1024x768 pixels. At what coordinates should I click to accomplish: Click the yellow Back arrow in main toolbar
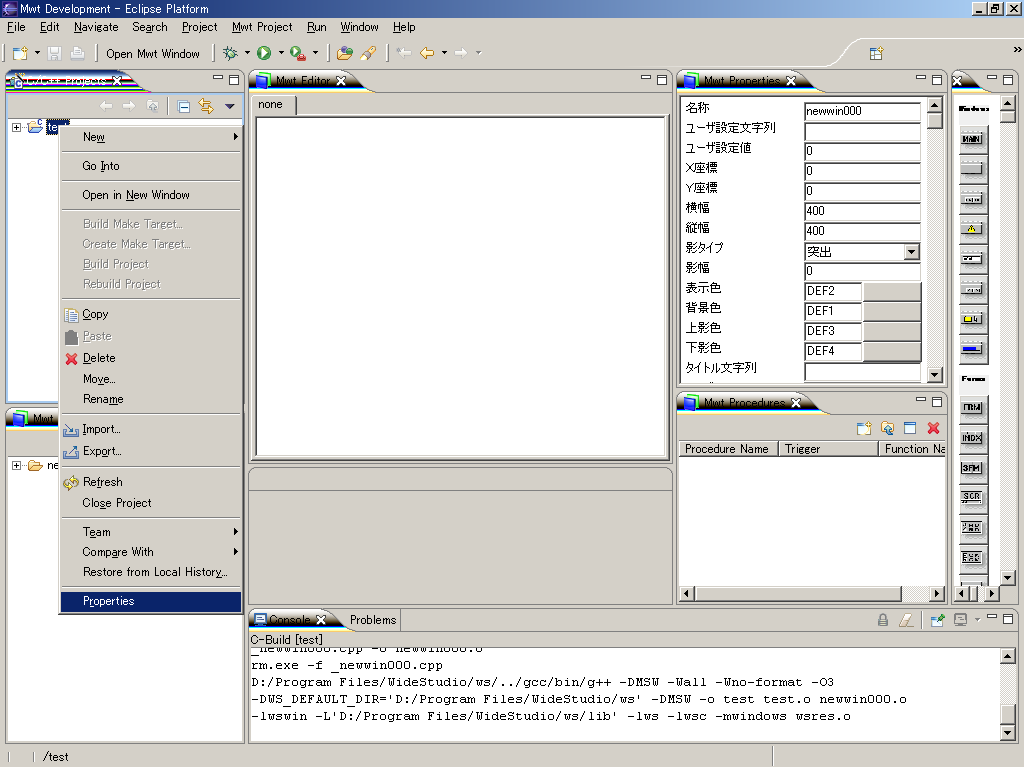tap(427, 53)
